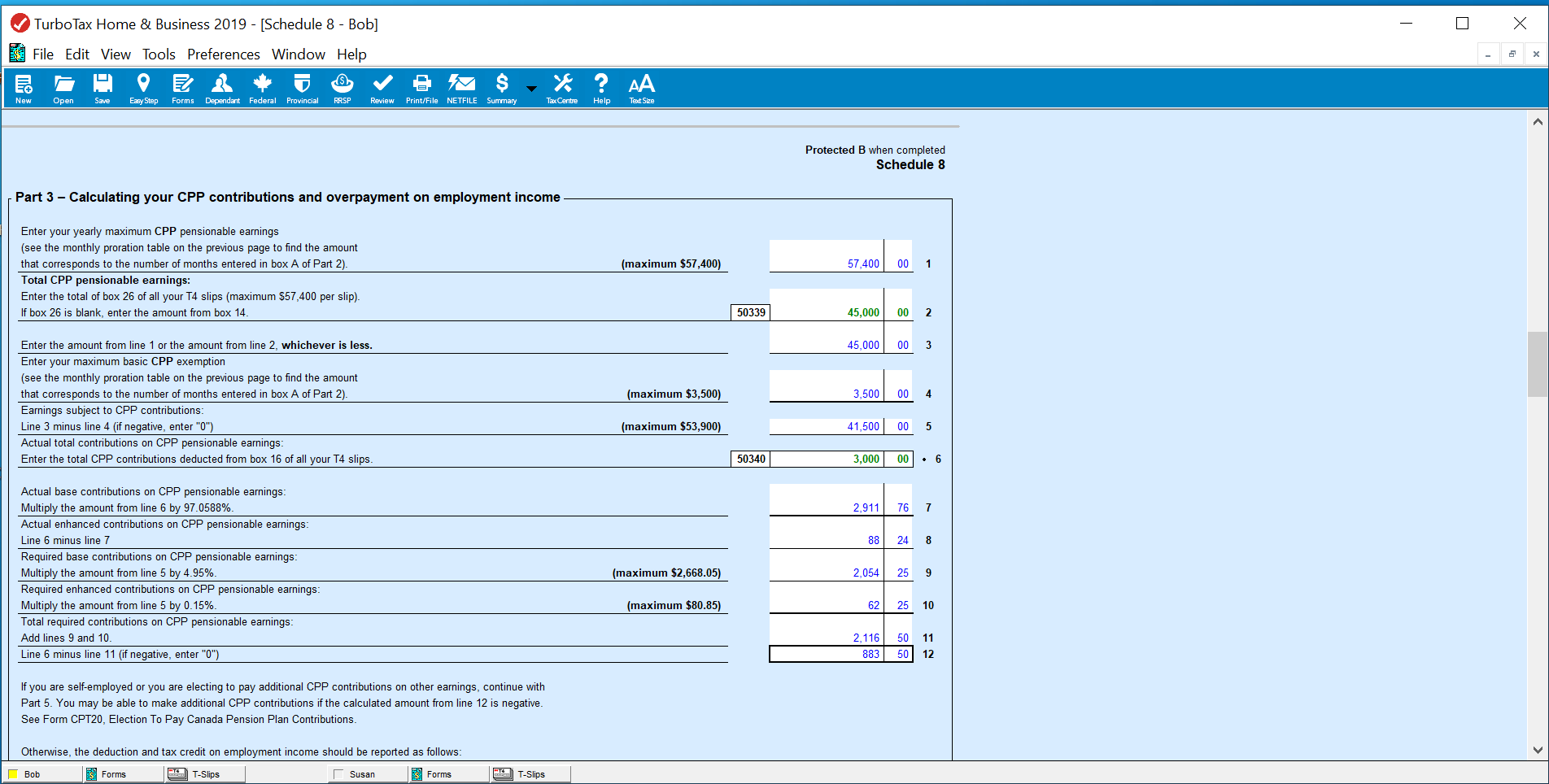1549x784 pixels.
Task: Select line 12 overpayment 883 field
Action: pos(840,654)
